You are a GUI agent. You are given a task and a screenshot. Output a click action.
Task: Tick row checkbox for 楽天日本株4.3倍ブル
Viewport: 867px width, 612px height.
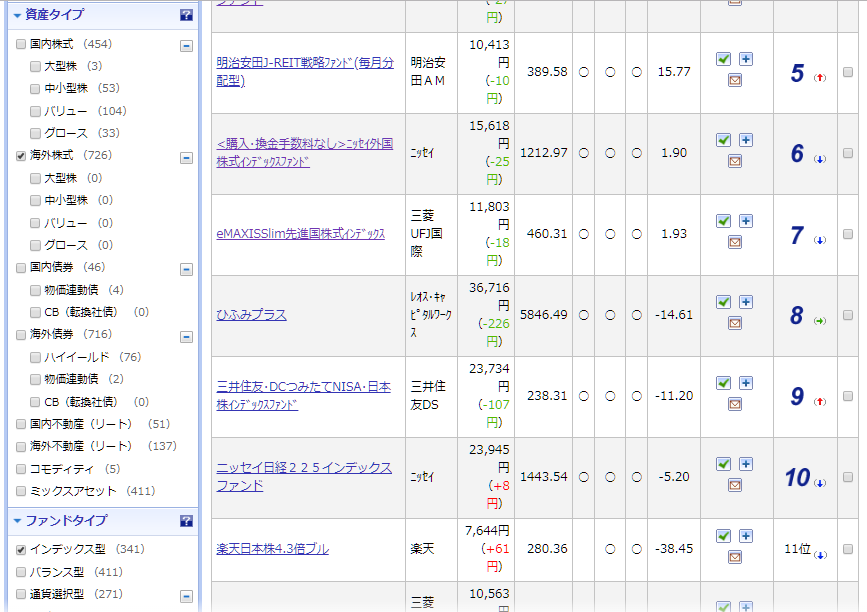tap(848, 549)
